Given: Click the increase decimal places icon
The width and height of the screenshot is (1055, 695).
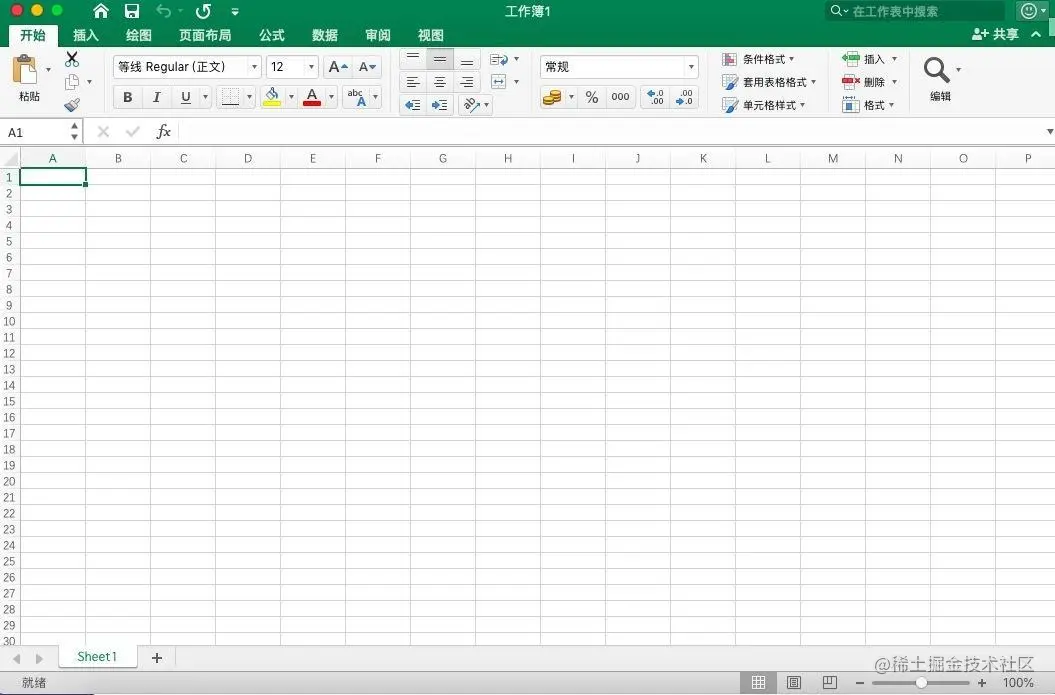Looking at the screenshot, I should pyautogui.click(x=655, y=97).
